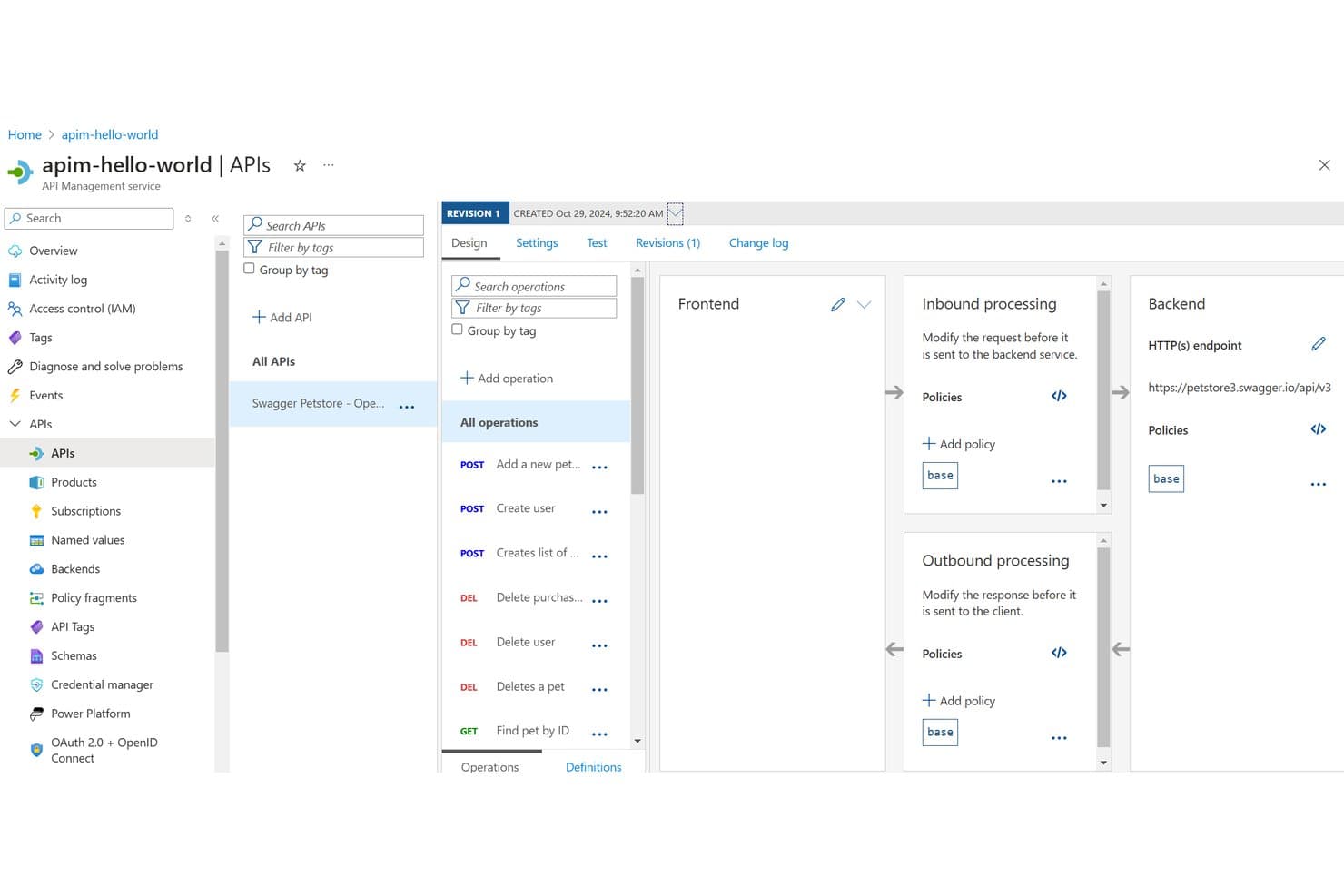Click Add operation button

506,378
